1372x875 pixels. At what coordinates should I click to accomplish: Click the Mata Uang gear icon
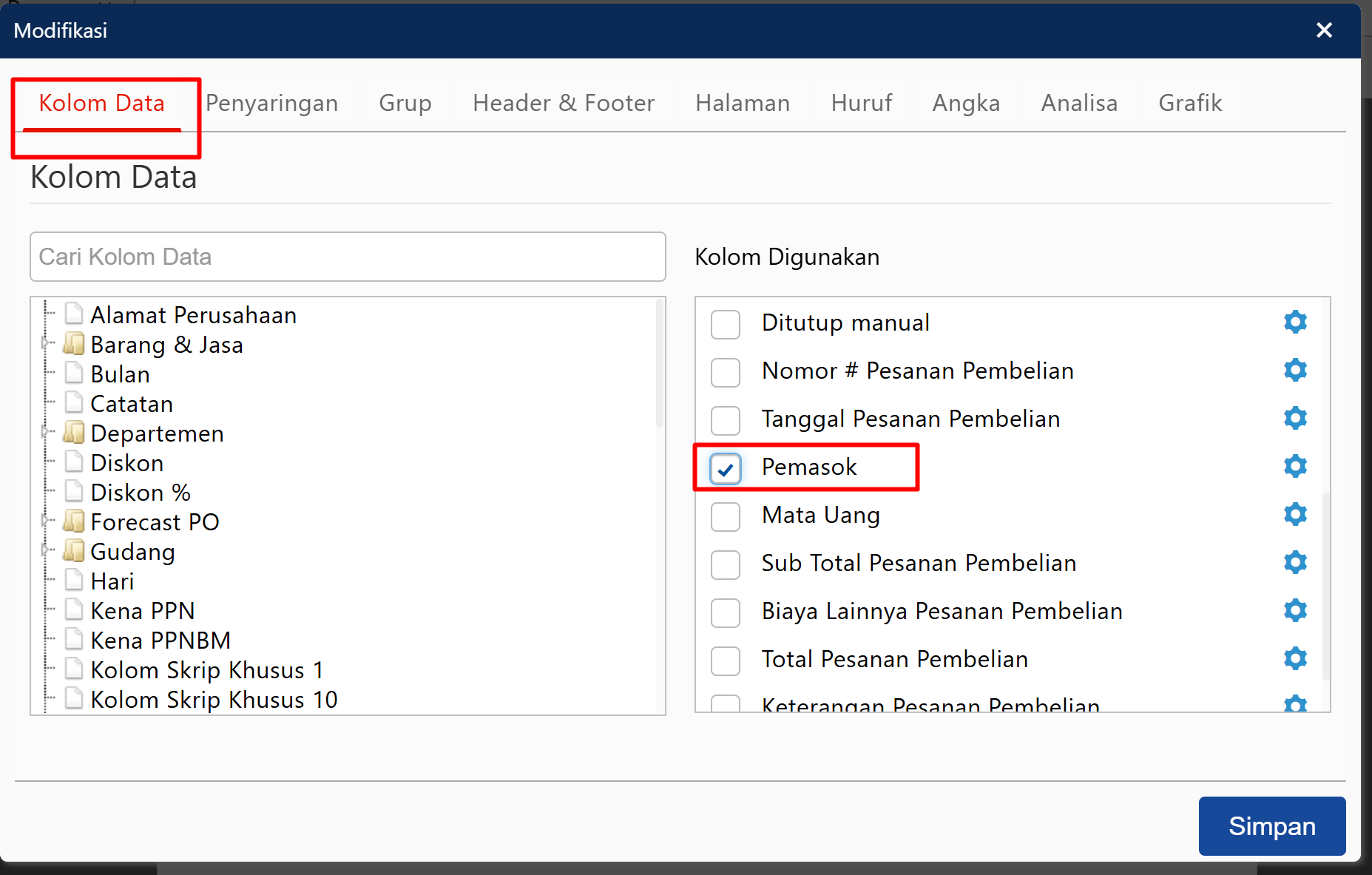click(1294, 515)
